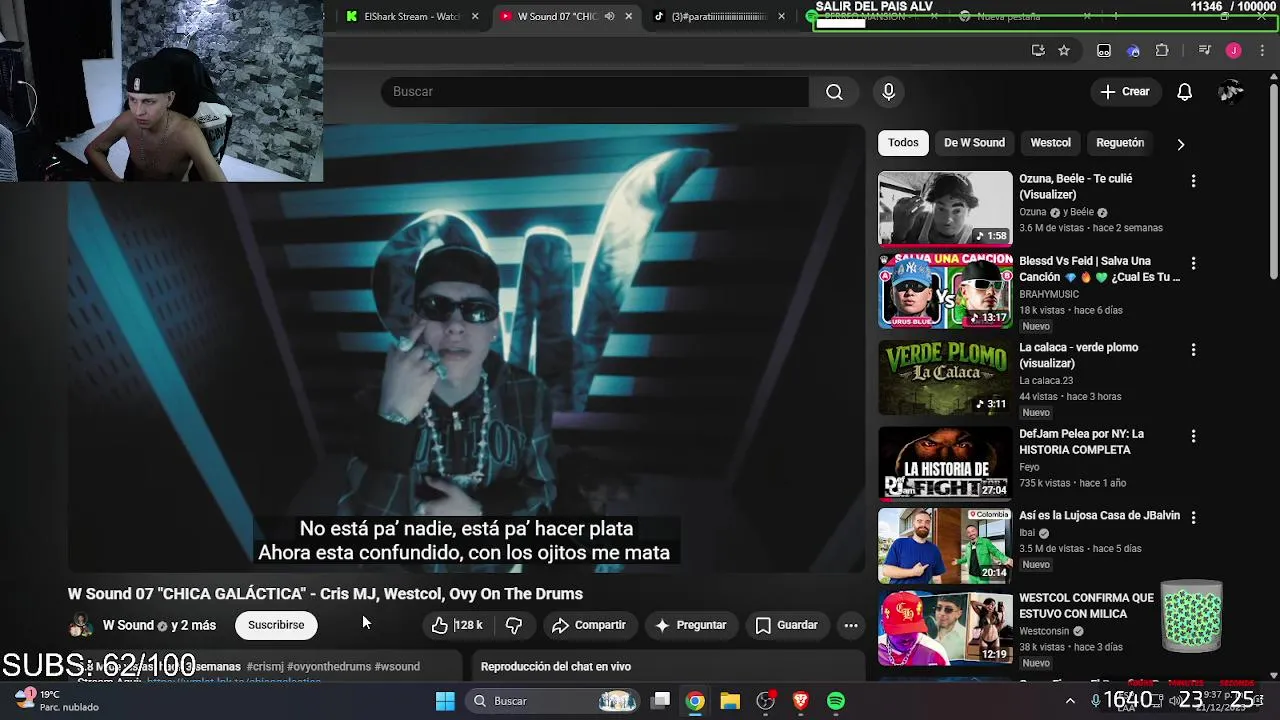Click the Preguntar button

click(x=690, y=625)
